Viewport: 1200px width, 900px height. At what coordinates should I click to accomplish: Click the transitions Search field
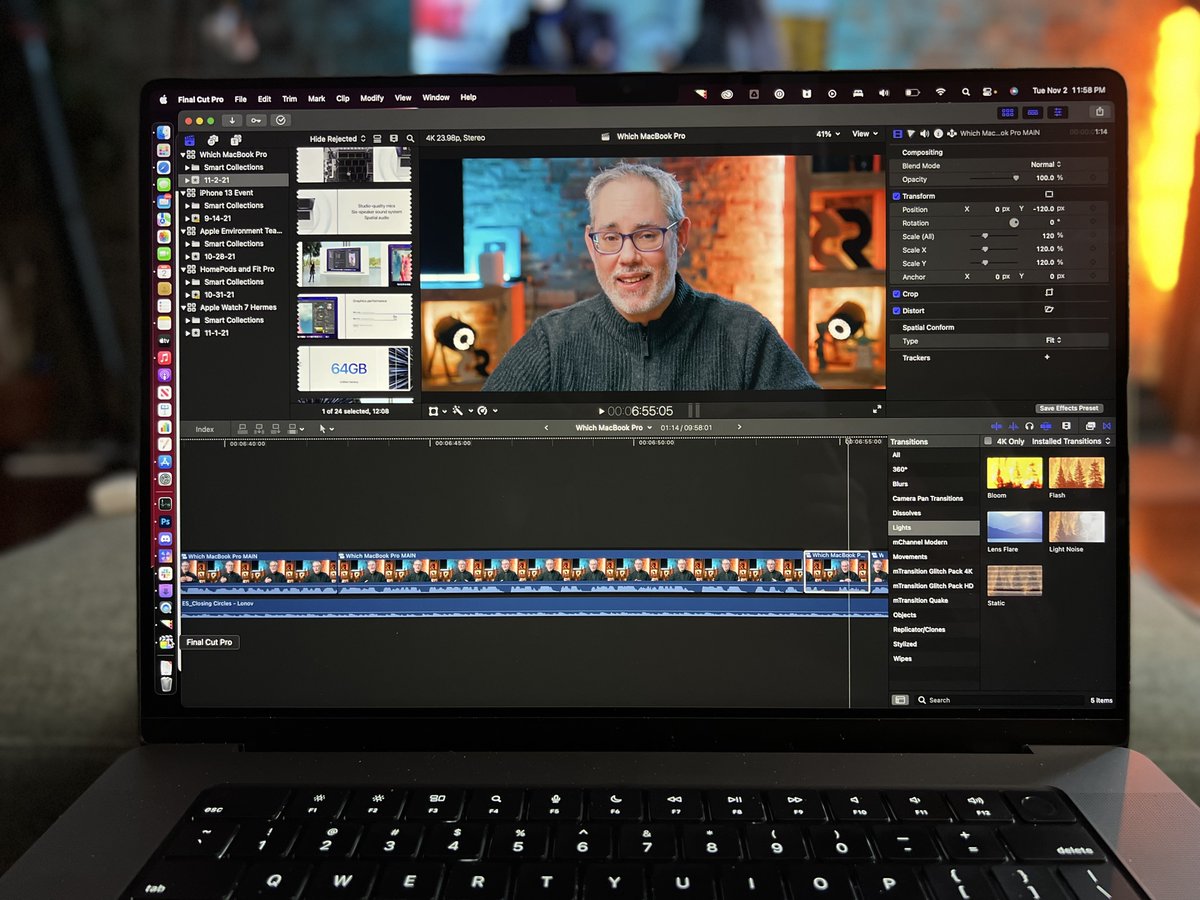1000,700
